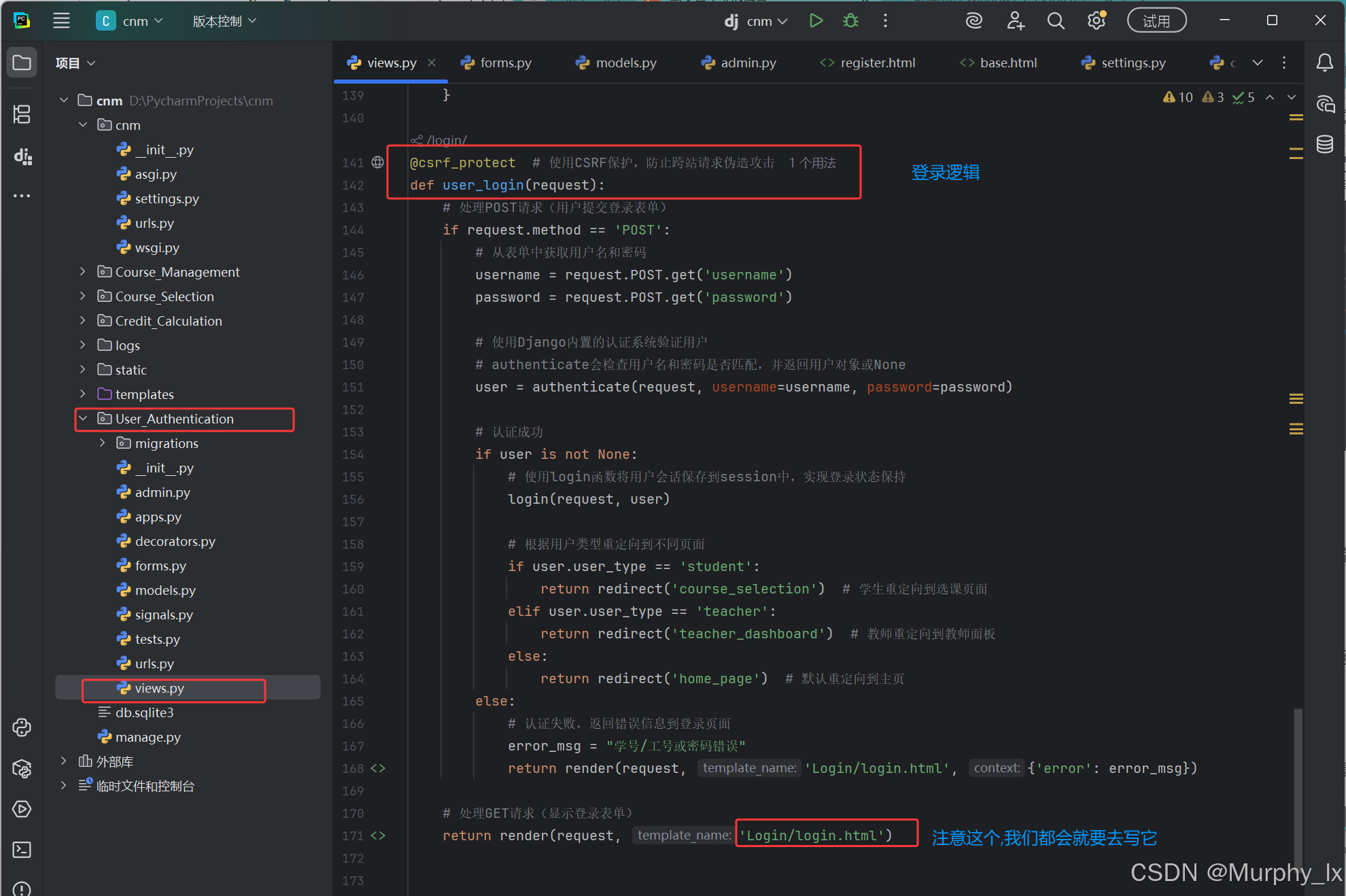Open the Structure tool window
This screenshot has height=896, width=1346.
tap(22, 114)
